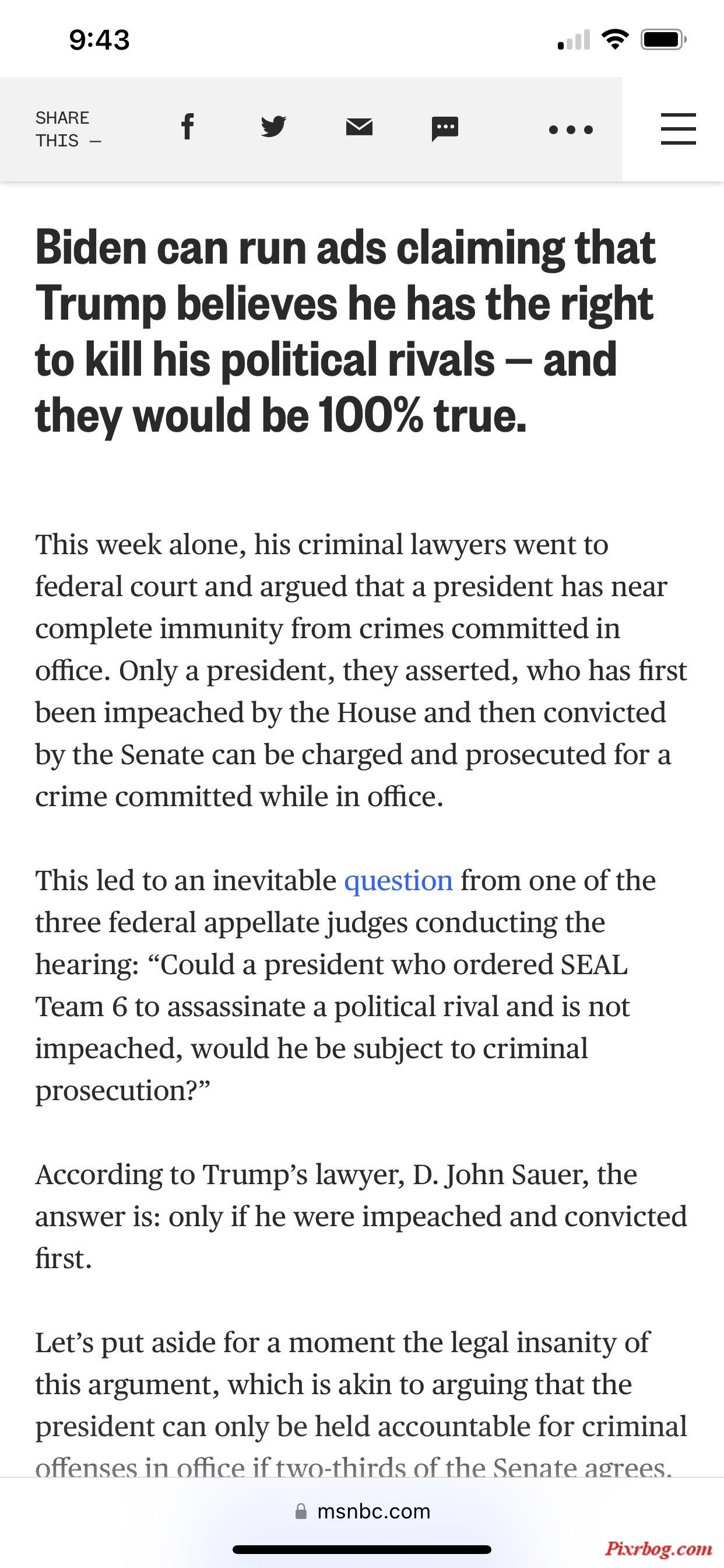Tap the lock icon beside msnbc.com
This screenshot has height=1568, width=724.
click(301, 1511)
